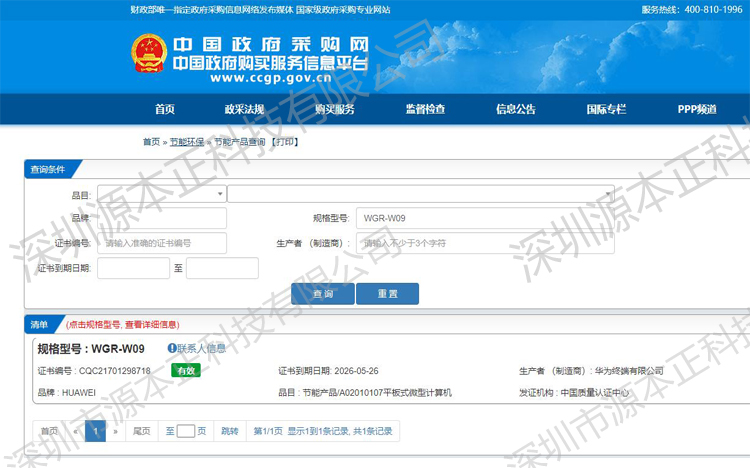Open the 联系人信息 contact link
Viewport: 750px width, 468px height.
tap(201, 348)
